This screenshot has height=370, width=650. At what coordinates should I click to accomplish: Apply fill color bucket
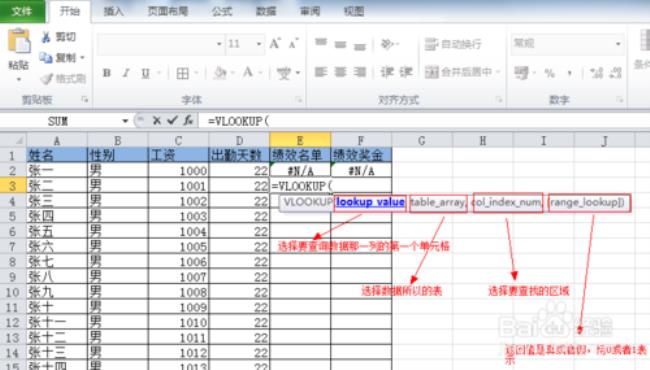(220, 73)
